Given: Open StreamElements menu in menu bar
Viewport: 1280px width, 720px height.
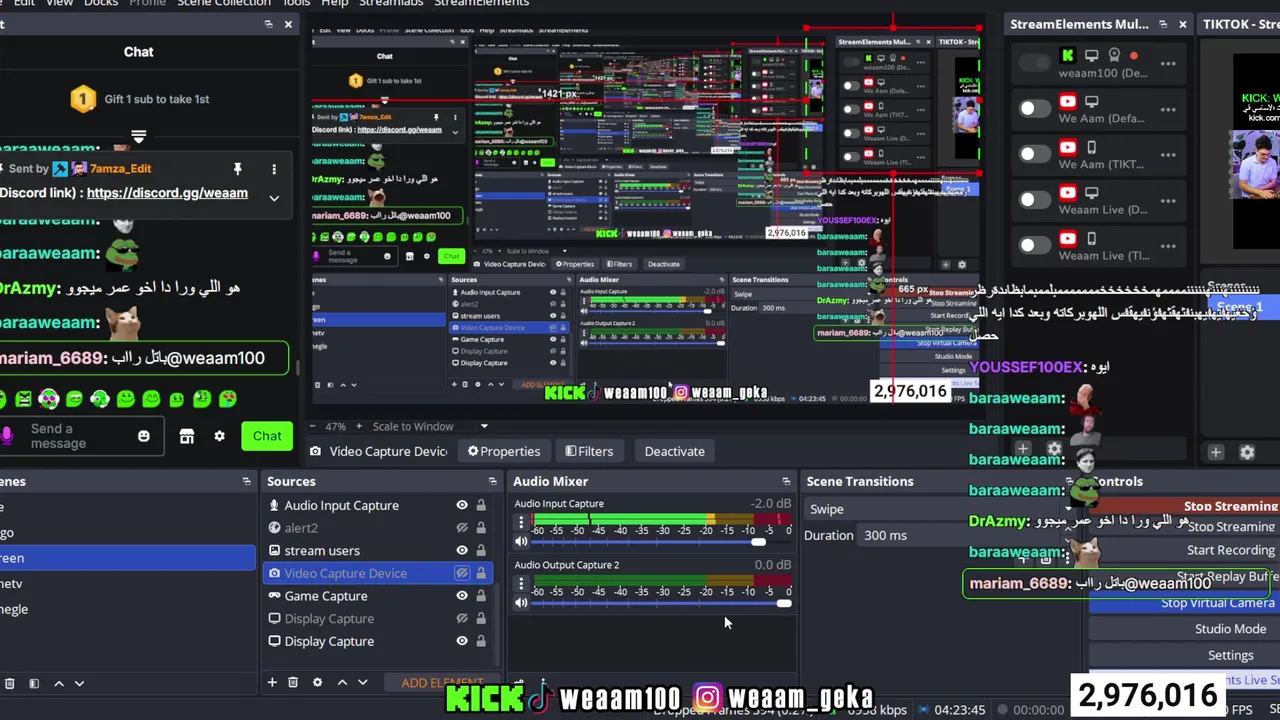Looking at the screenshot, I should 482,4.
